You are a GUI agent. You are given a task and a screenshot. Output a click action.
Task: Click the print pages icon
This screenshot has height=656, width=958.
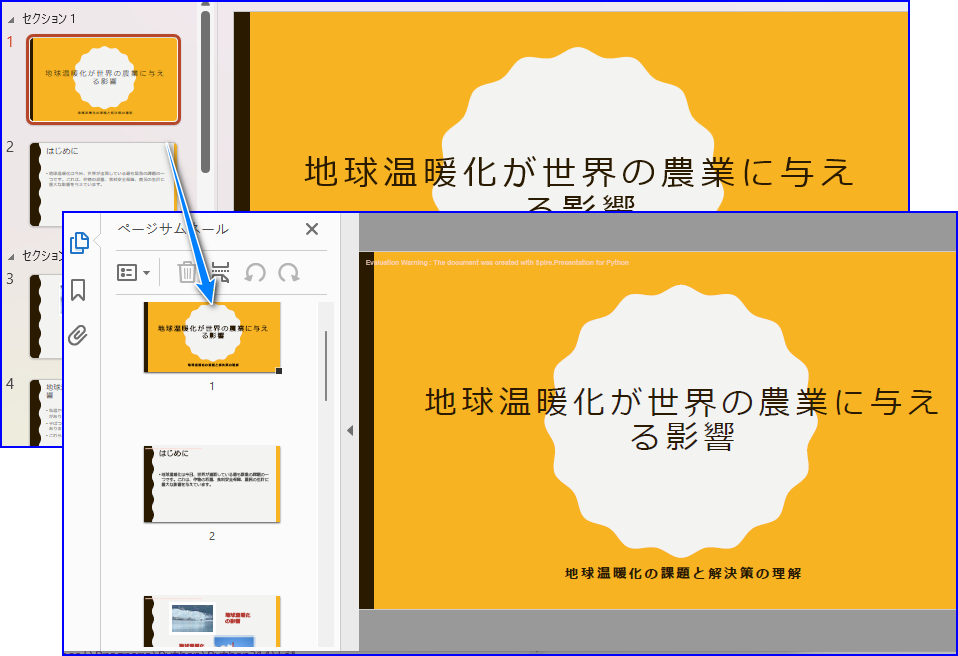pyautogui.click(x=221, y=272)
